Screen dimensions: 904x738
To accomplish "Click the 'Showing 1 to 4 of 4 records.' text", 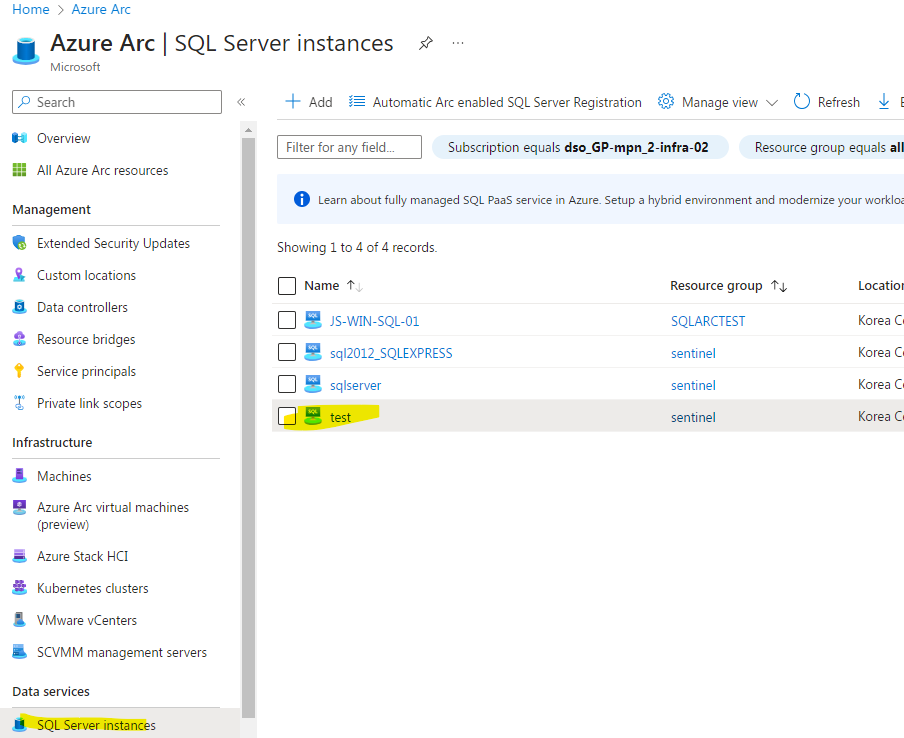I will pyautogui.click(x=357, y=247).
